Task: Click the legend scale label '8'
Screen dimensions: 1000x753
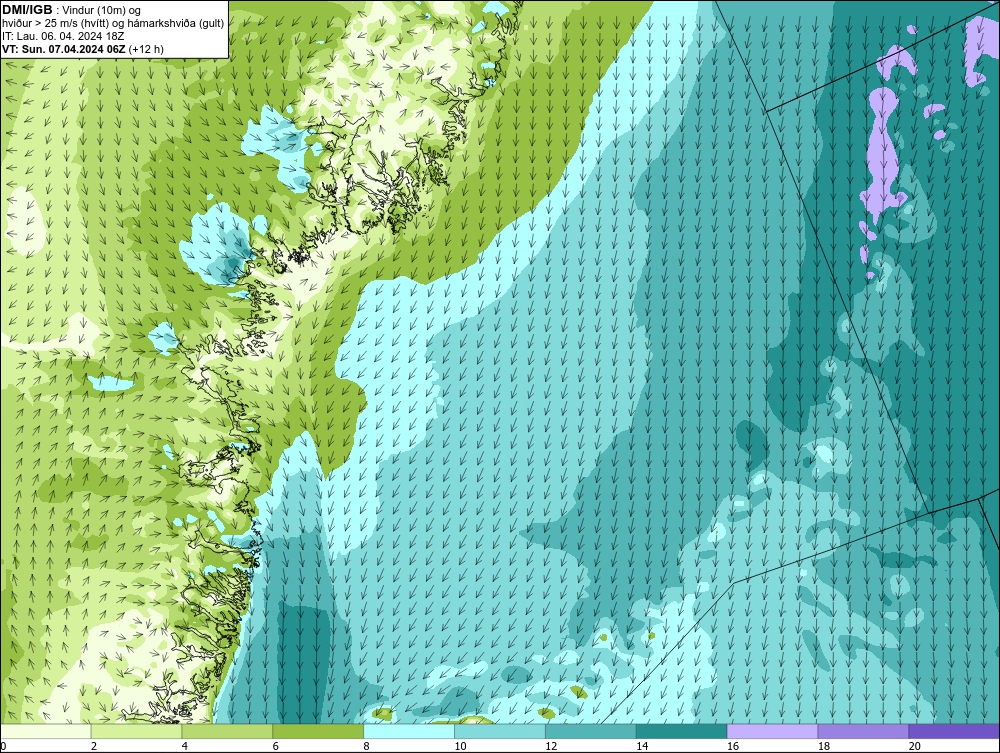Action: (x=367, y=746)
